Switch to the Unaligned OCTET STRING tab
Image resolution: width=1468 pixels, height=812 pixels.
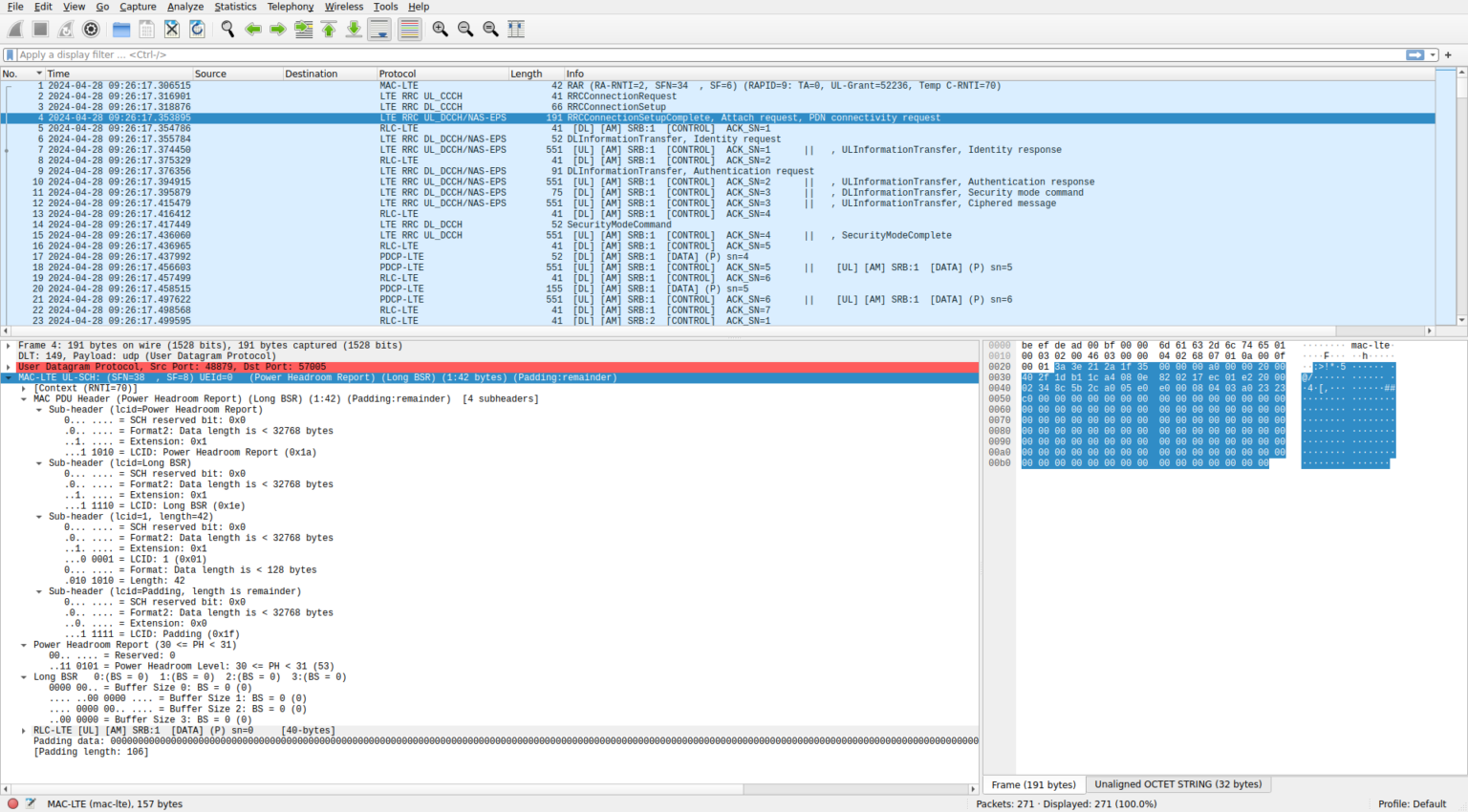[1177, 783]
